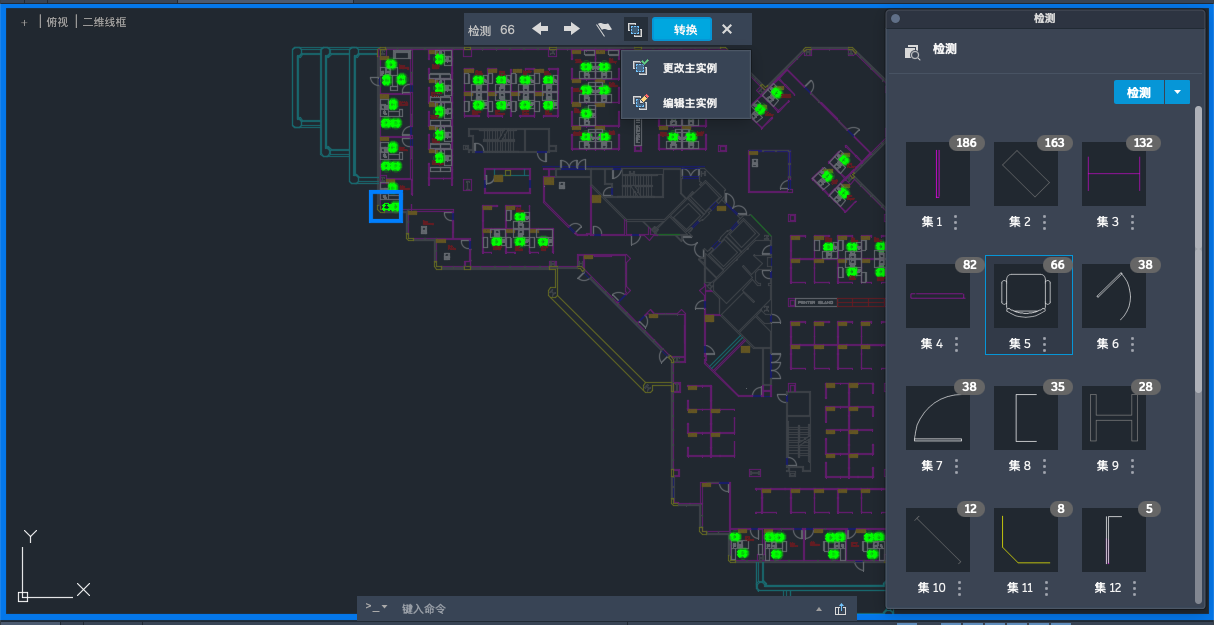Open the 二维线框 visual style menu
The image size is (1214, 625).
(x=104, y=21)
